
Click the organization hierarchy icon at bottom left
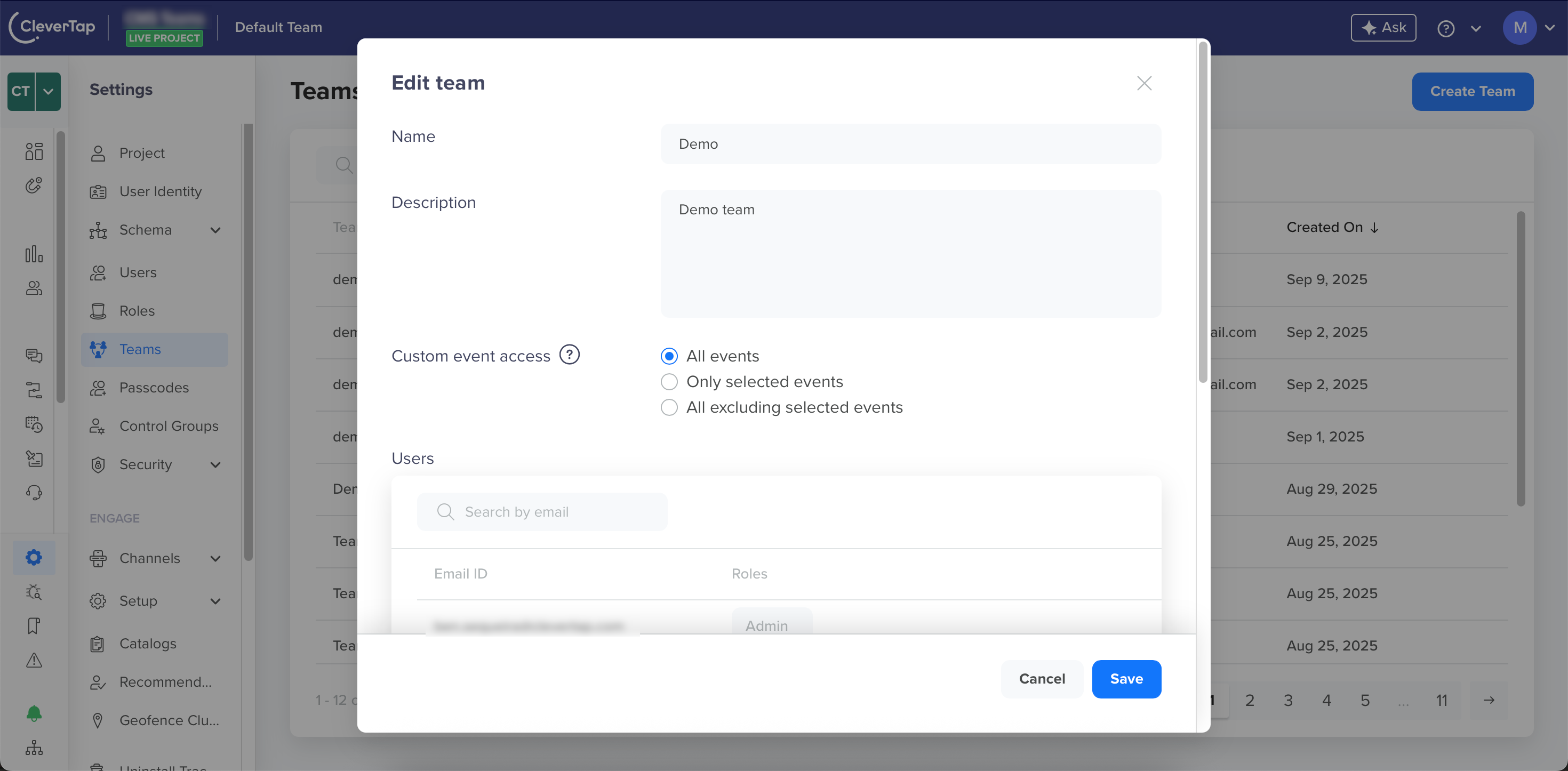click(x=34, y=748)
